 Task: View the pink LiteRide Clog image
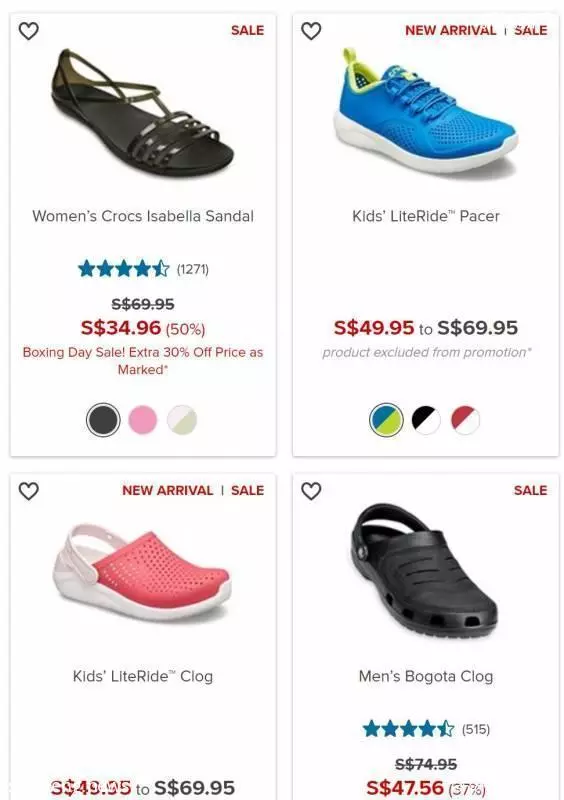pyautogui.click(x=142, y=572)
